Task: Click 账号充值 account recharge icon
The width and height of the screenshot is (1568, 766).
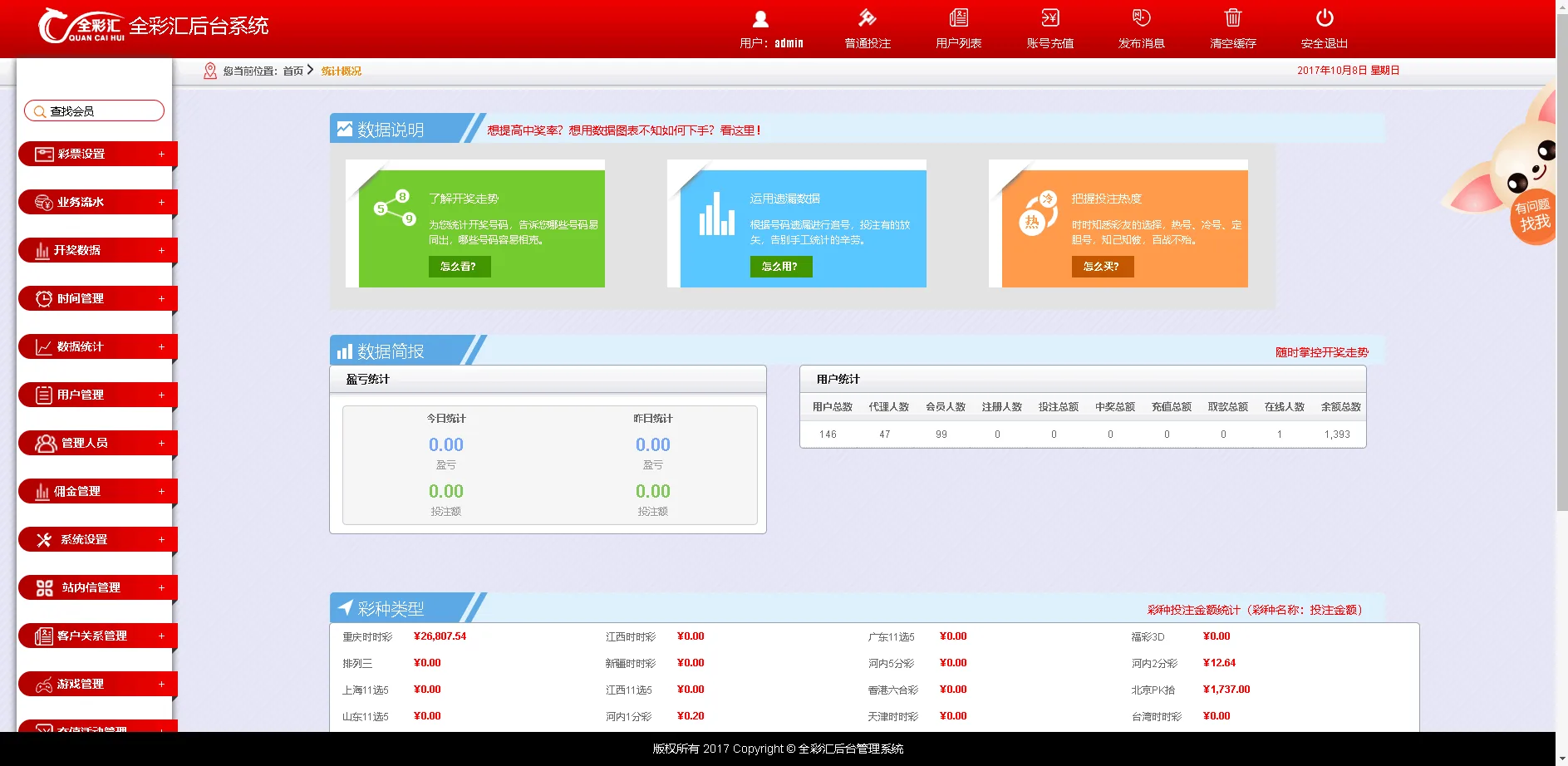Action: pos(1050,17)
